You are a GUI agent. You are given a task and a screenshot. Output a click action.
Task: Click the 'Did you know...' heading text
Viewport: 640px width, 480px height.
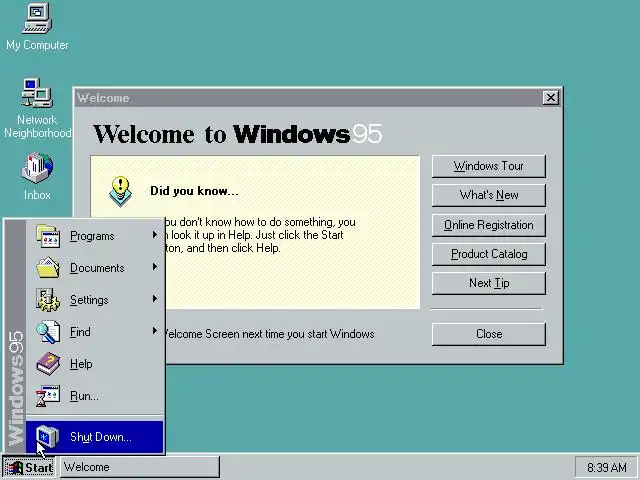[x=194, y=191]
